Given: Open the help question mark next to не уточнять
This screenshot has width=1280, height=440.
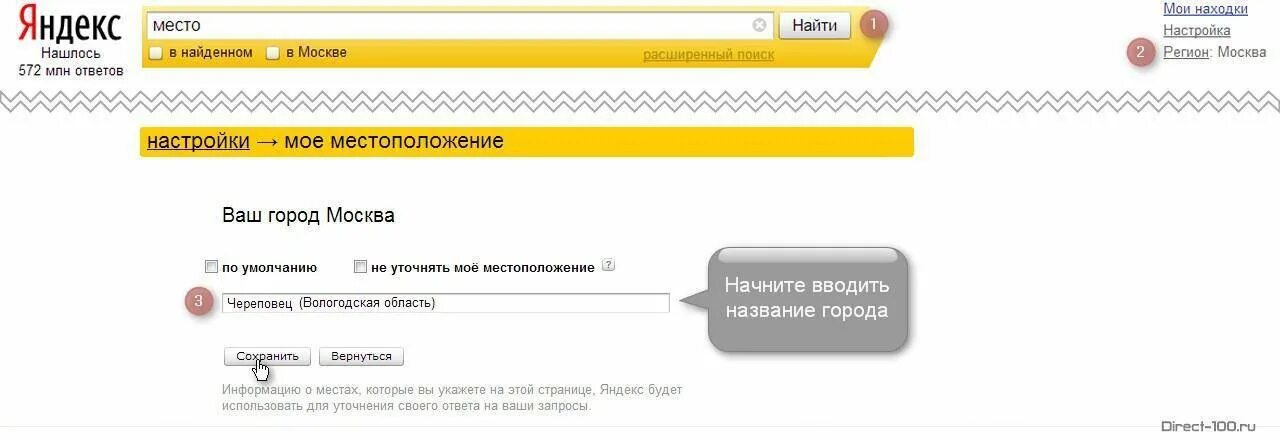Looking at the screenshot, I should [x=608, y=266].
